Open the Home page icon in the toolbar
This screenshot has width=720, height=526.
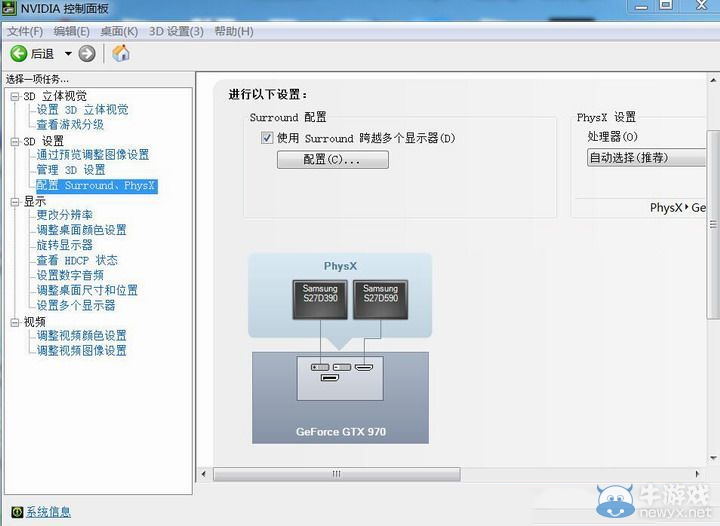click(x=121, y=54)
